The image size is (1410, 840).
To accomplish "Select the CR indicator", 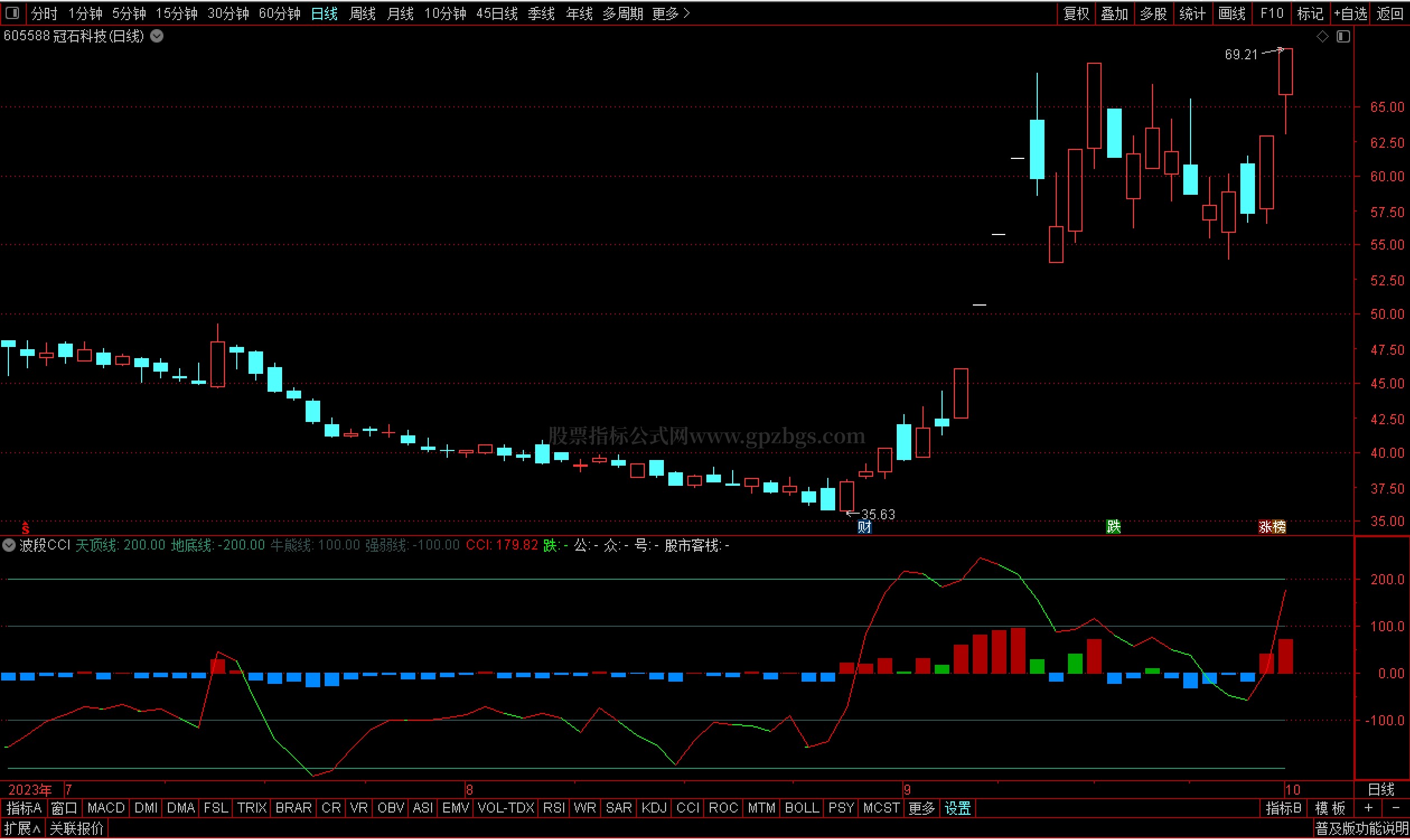I will point(331,809).
